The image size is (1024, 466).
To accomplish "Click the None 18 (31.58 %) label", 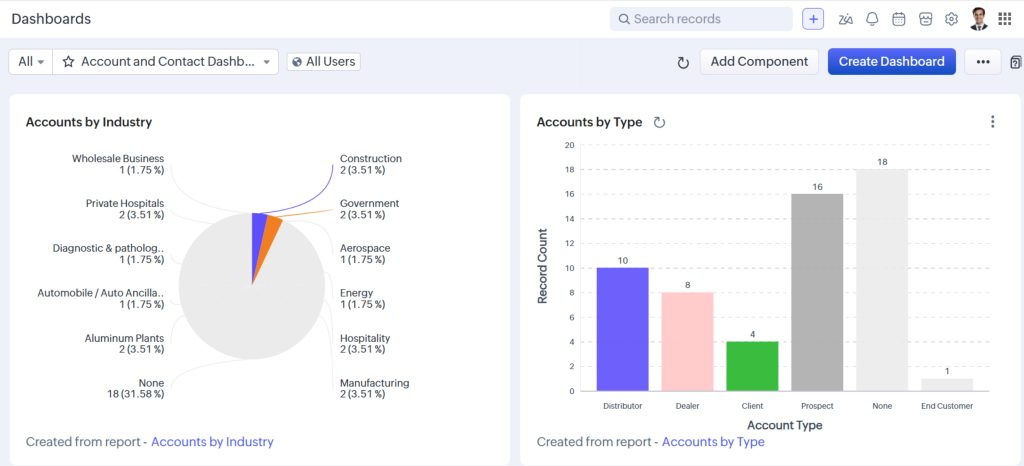I will (x=136, y=388).
